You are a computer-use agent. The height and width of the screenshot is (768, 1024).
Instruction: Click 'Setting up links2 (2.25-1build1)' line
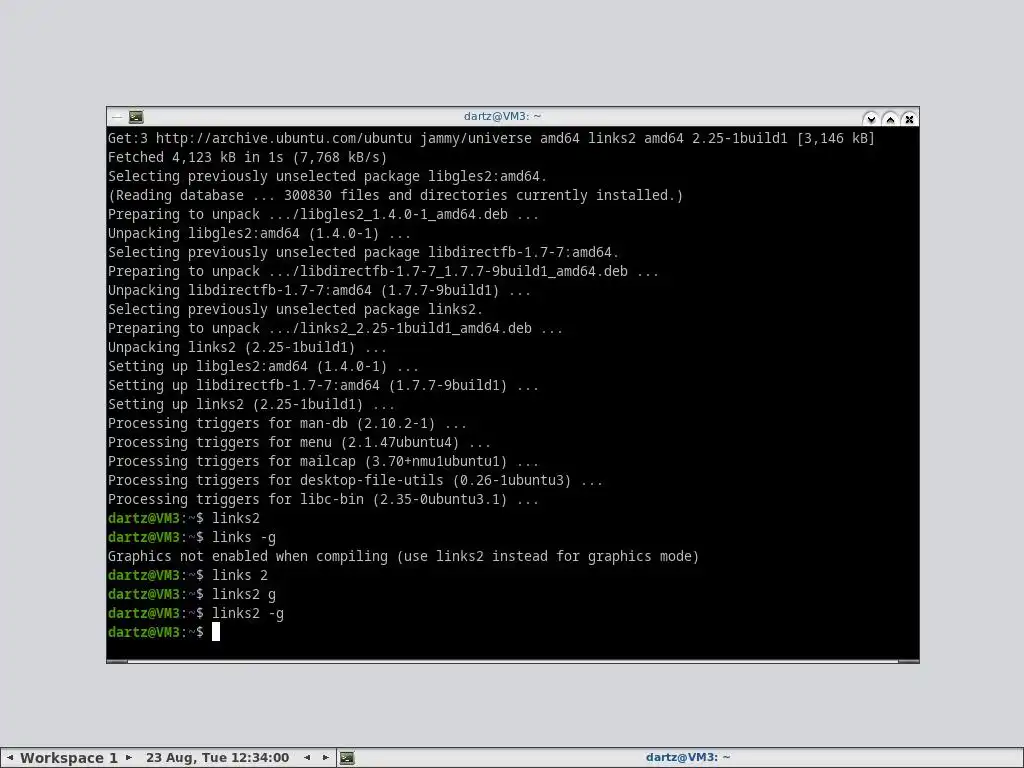click(x=251, y=404)
